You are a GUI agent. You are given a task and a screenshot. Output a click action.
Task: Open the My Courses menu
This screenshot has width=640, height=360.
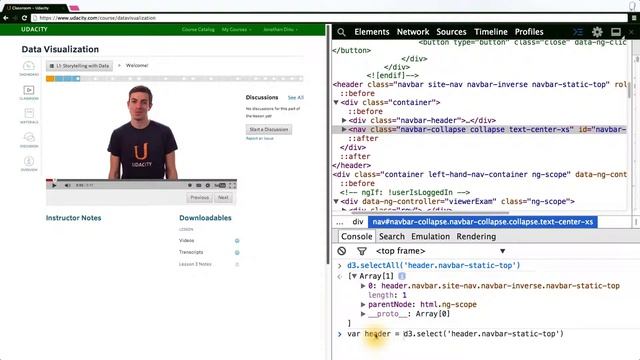coord(236,29)
